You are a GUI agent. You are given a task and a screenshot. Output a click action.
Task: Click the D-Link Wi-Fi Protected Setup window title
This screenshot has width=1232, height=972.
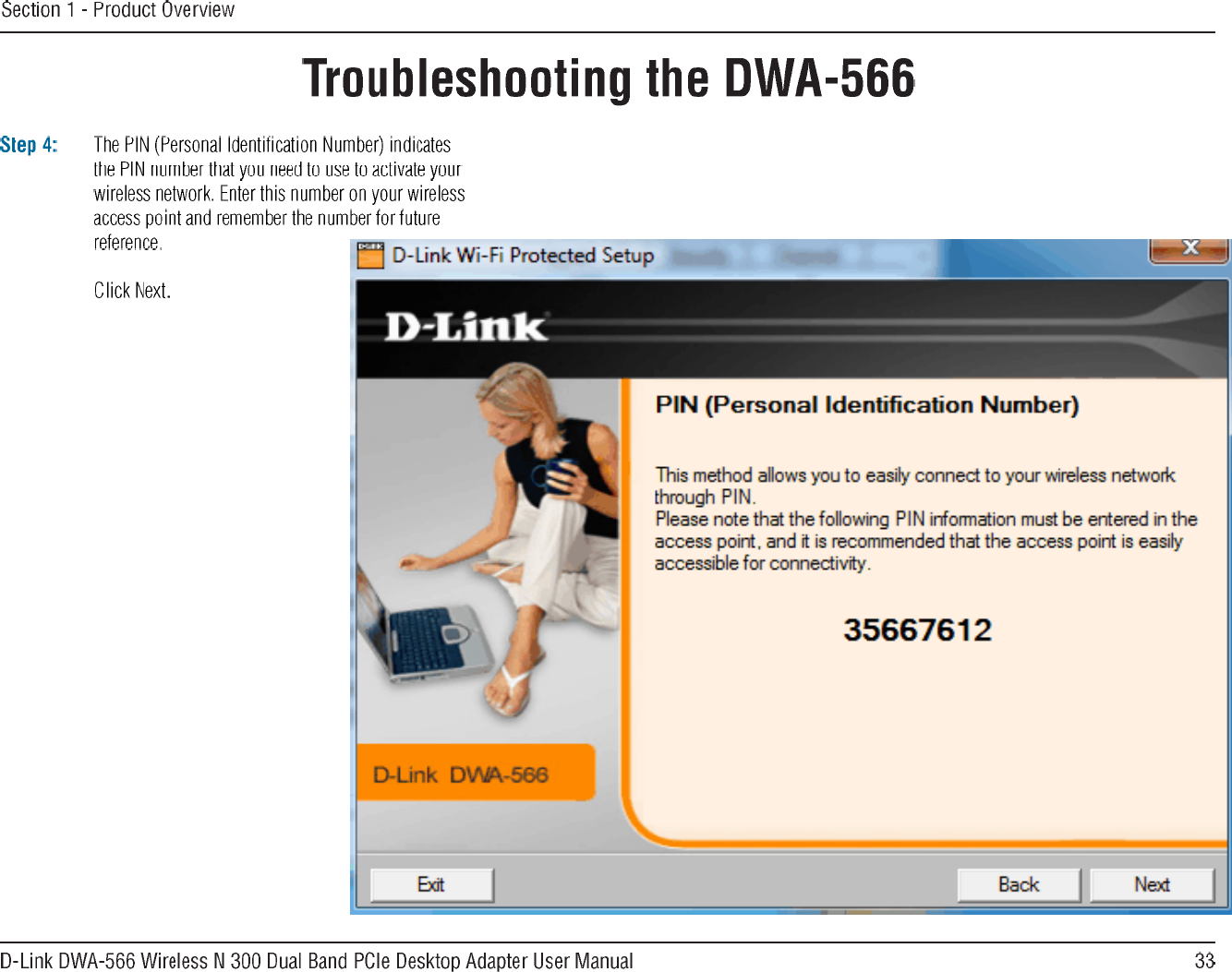523,255
